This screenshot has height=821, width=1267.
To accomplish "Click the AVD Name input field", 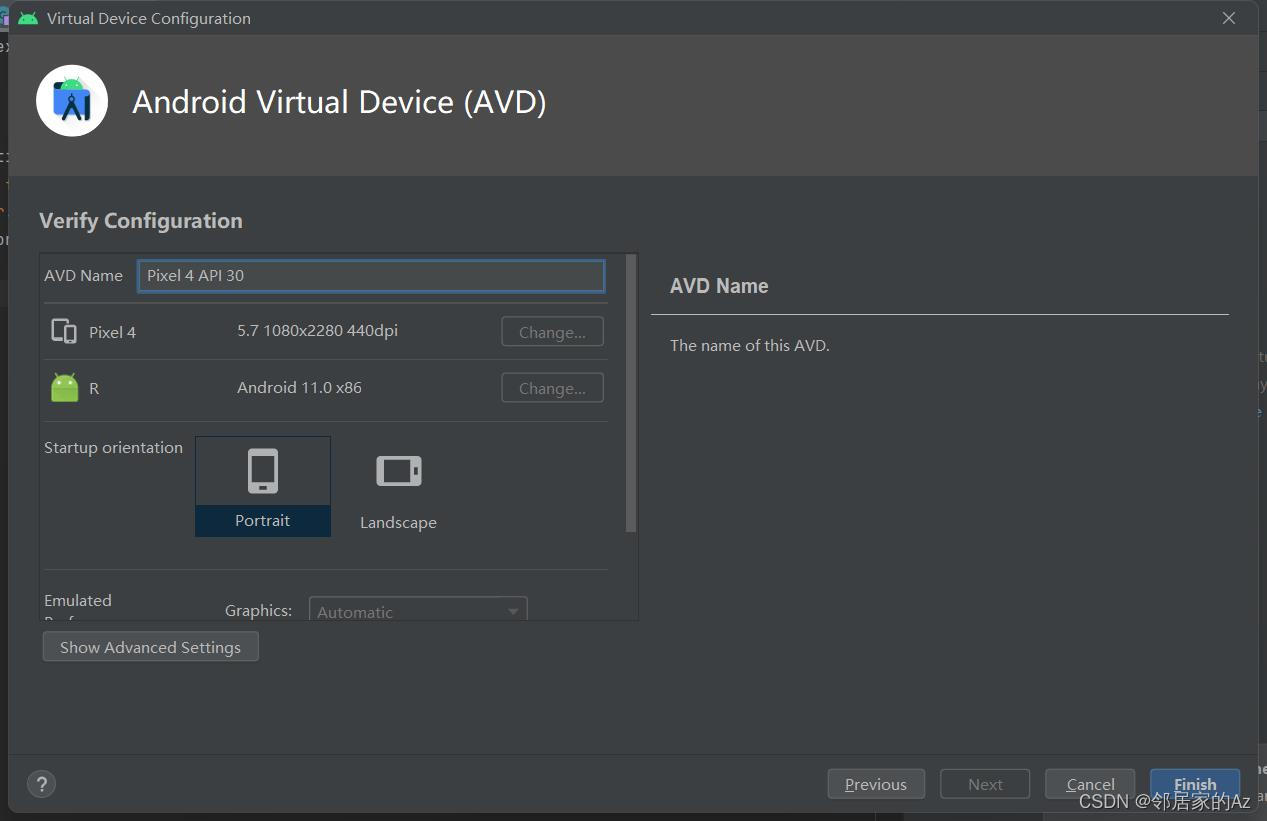I will [371, 276].
